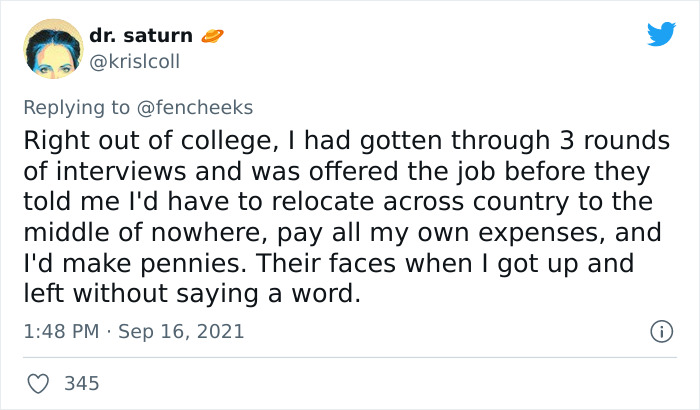700x410 pixels.
Task: Click the 345 likes count
Action: tap(81, 383)
